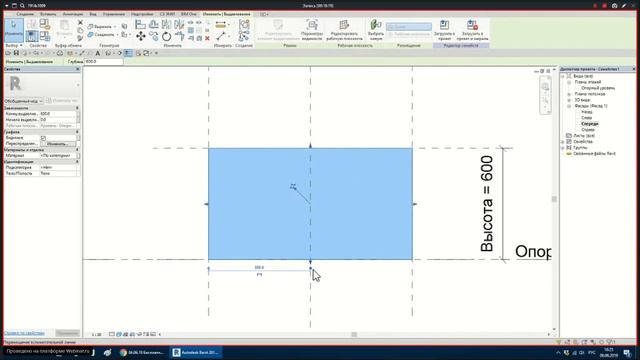Click the red Delete X in Modify panel
This screenshot has height=360, width=640.
[207, 38]
